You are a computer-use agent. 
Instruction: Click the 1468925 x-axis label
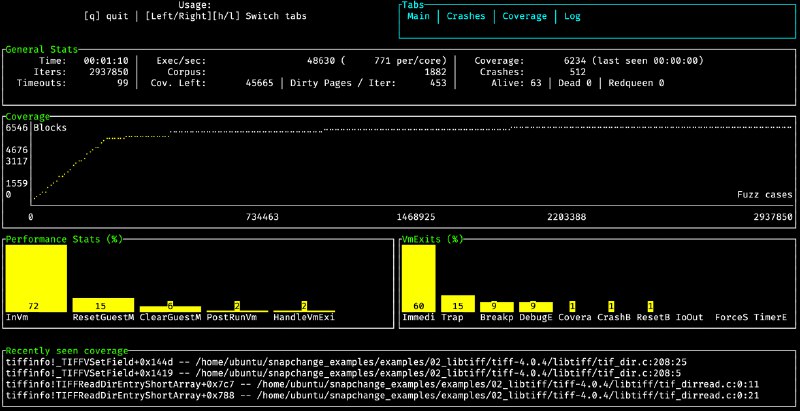coord(416,217)
